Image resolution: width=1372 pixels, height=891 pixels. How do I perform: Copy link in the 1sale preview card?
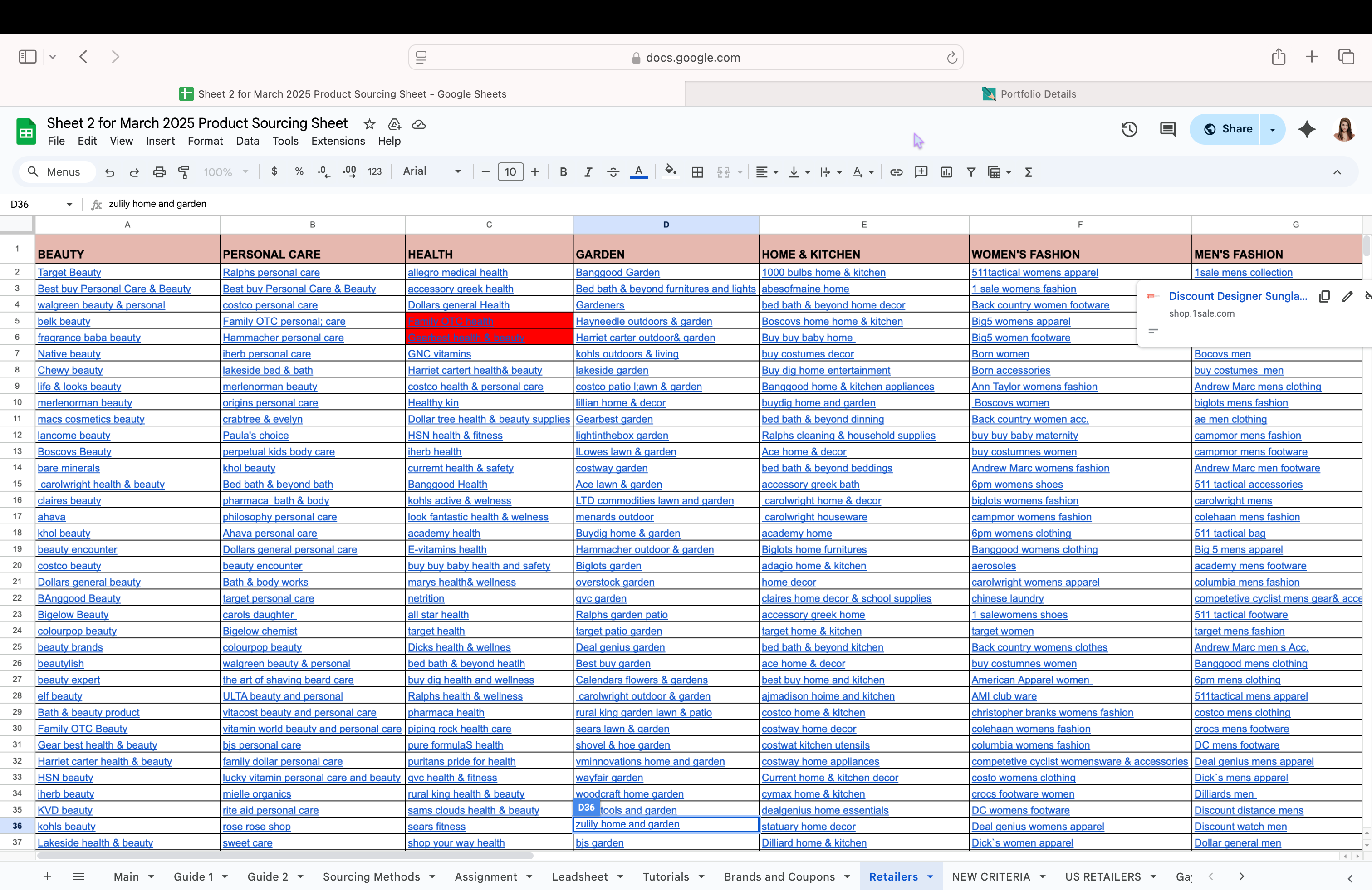point(1325,296)
